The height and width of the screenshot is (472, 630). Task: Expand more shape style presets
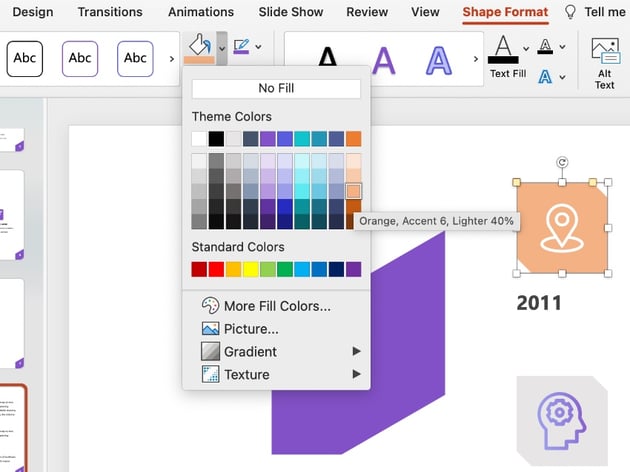[170, 59]
